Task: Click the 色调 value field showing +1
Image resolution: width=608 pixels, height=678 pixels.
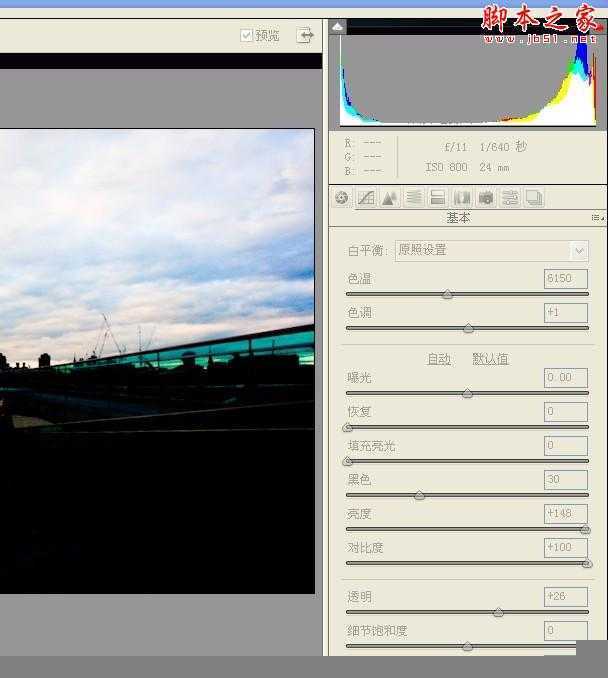Action: (566, 313)
